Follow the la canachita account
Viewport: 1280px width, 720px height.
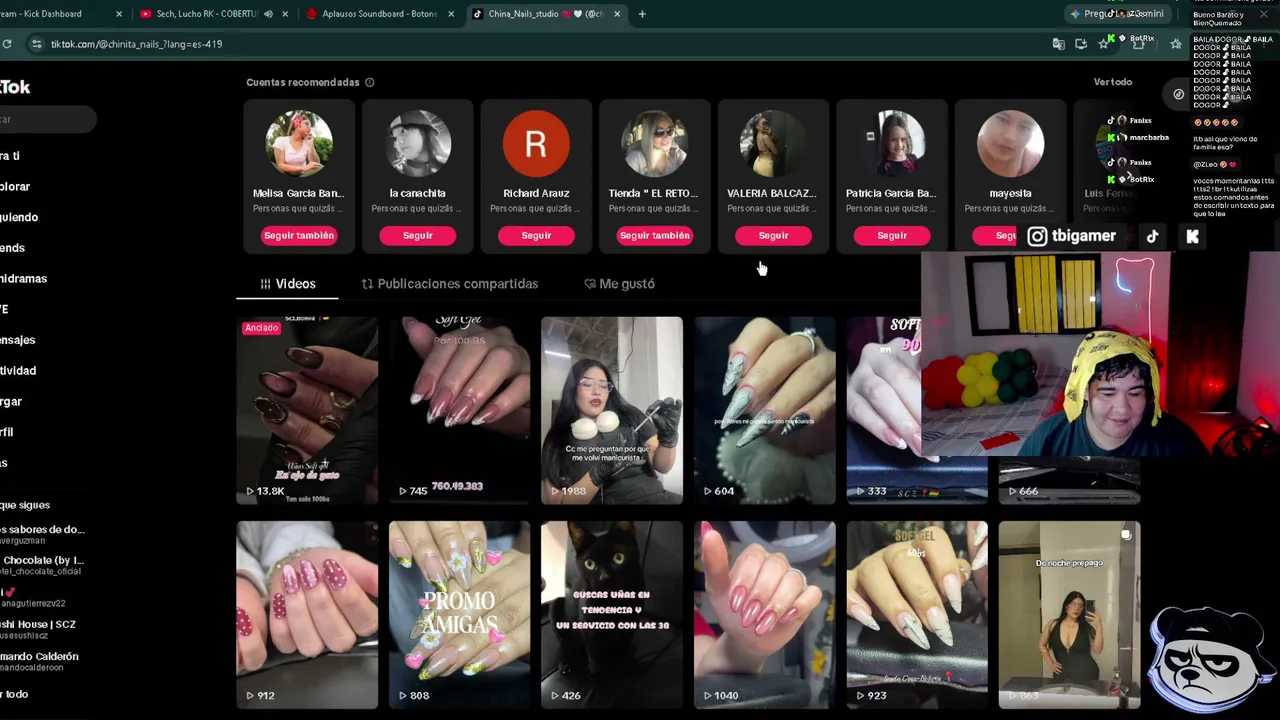point(417,235)
